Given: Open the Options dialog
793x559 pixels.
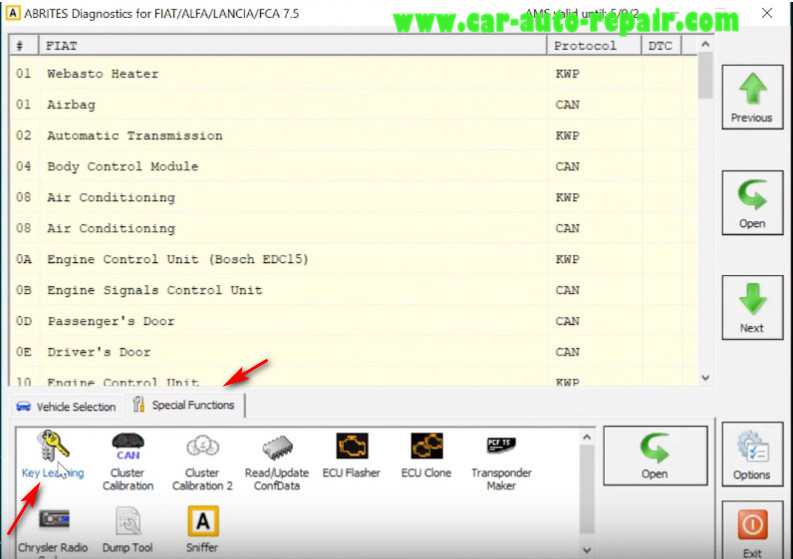Looking at the screenshot, I should coord(752,454).
